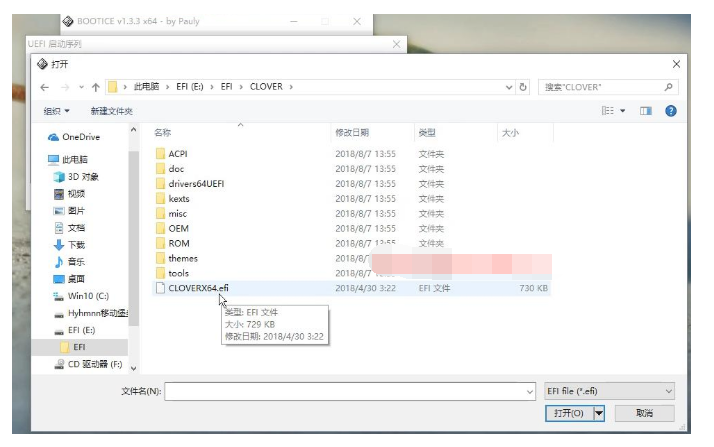The height and width of the screenshot is (447, 714).
Task: Open 文档 in navigation pane
Action: 69,228
